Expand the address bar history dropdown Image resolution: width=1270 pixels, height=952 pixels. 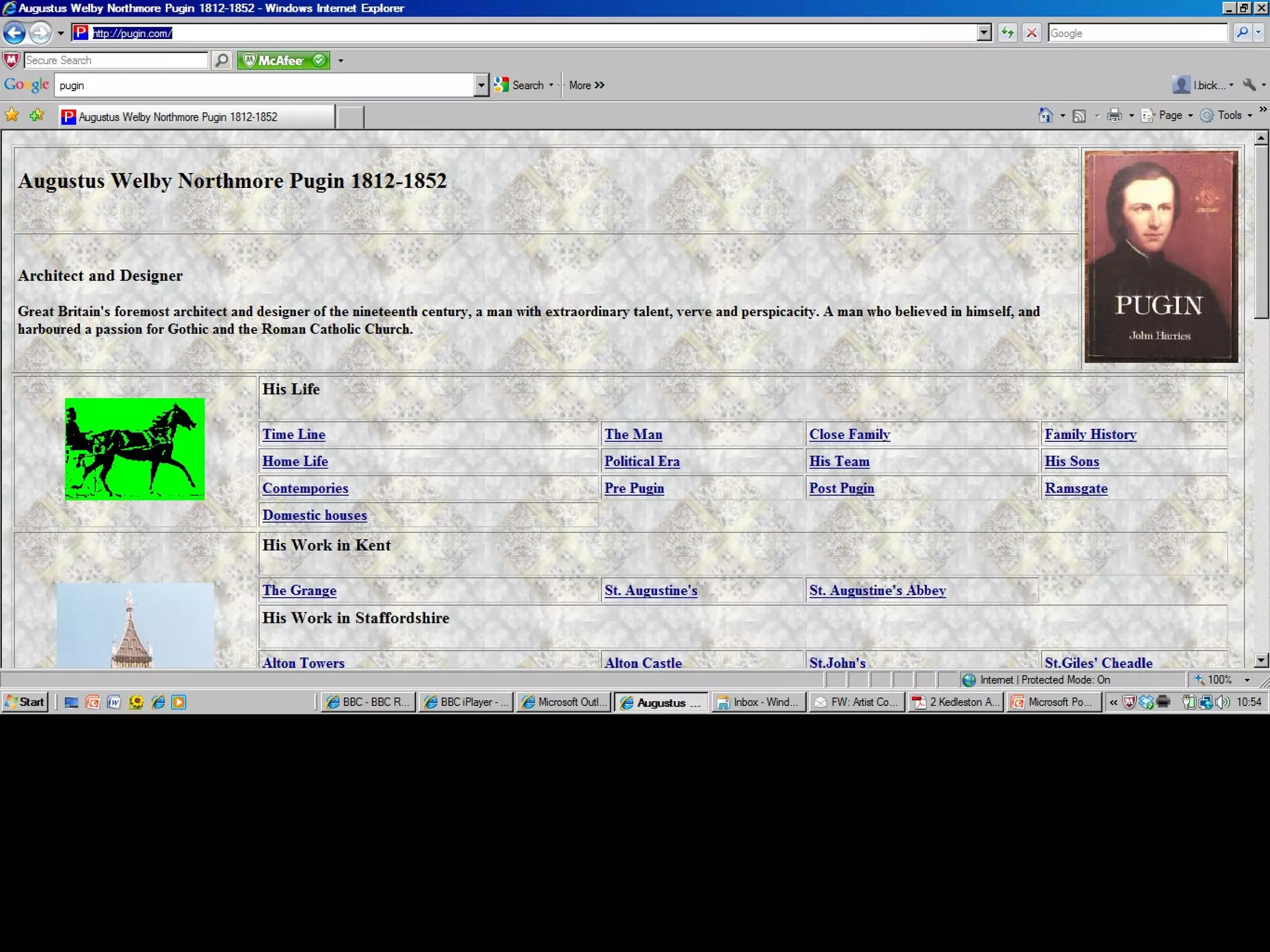click(984, 33)
